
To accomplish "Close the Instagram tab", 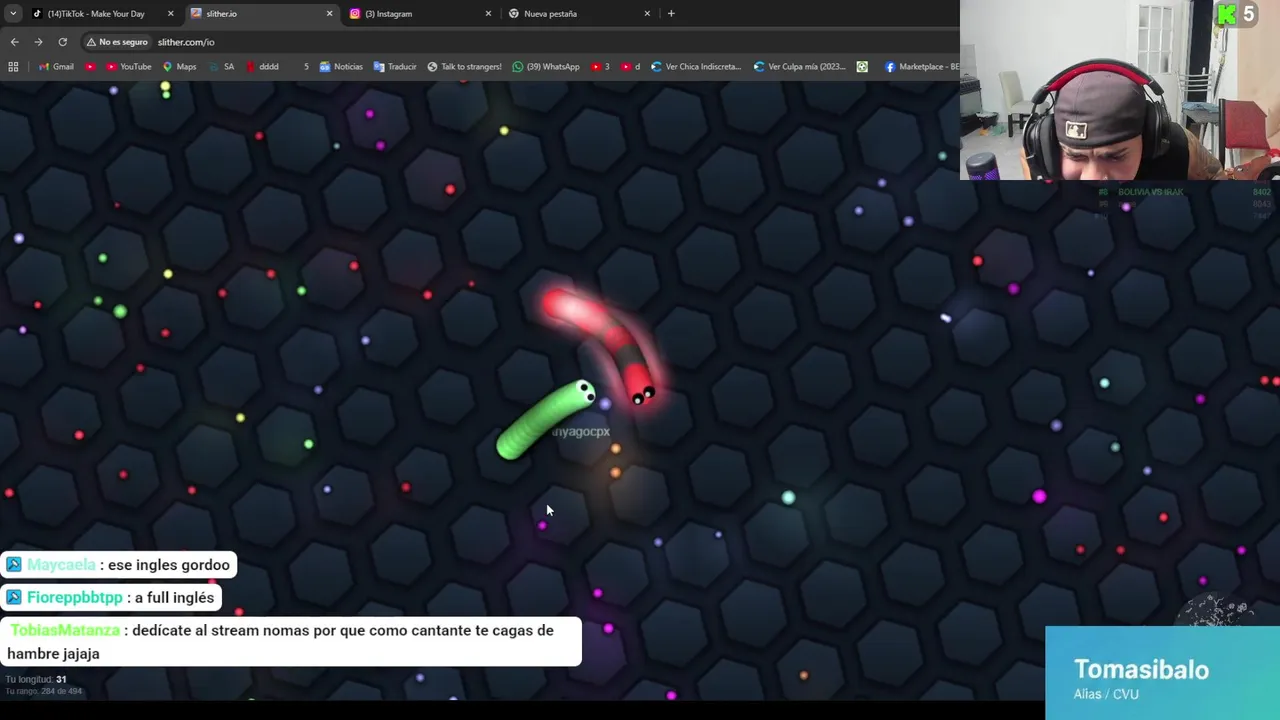I will [x=488, y=13].
